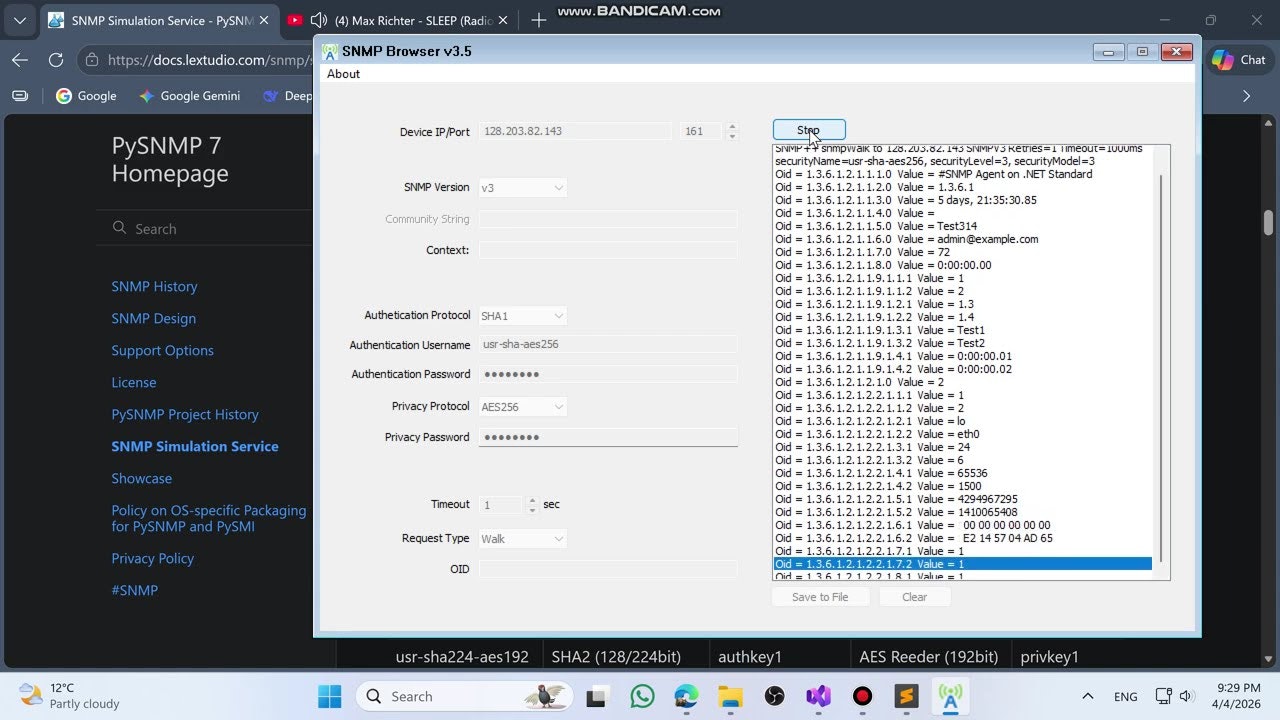Show more bookmarks with the chevron
The height and width of the screenshot is (720, 1280).
[1246, 96]
